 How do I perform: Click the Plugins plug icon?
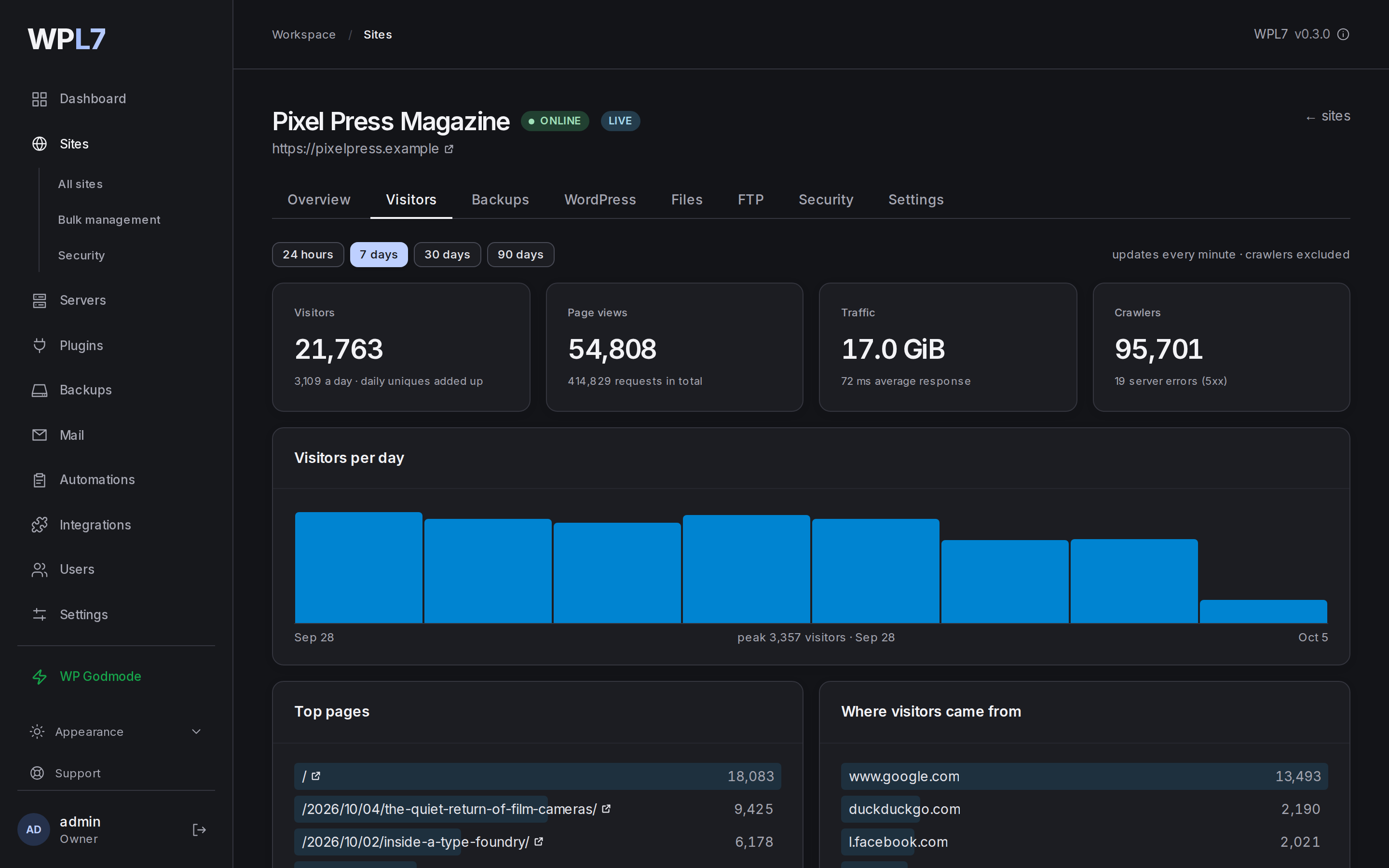(x=39, y=345)
